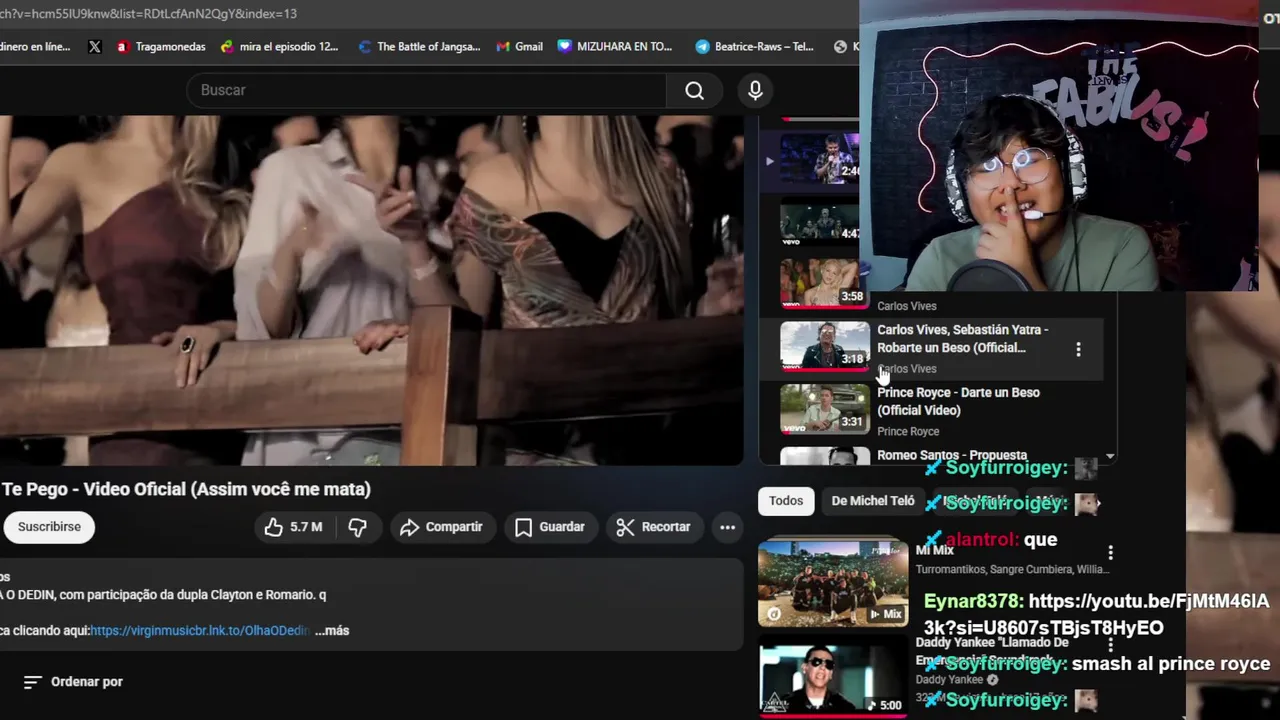This screenshot has width=1280, height=720.
Task: Click the Buscar search field
Action: coord(427,90)
